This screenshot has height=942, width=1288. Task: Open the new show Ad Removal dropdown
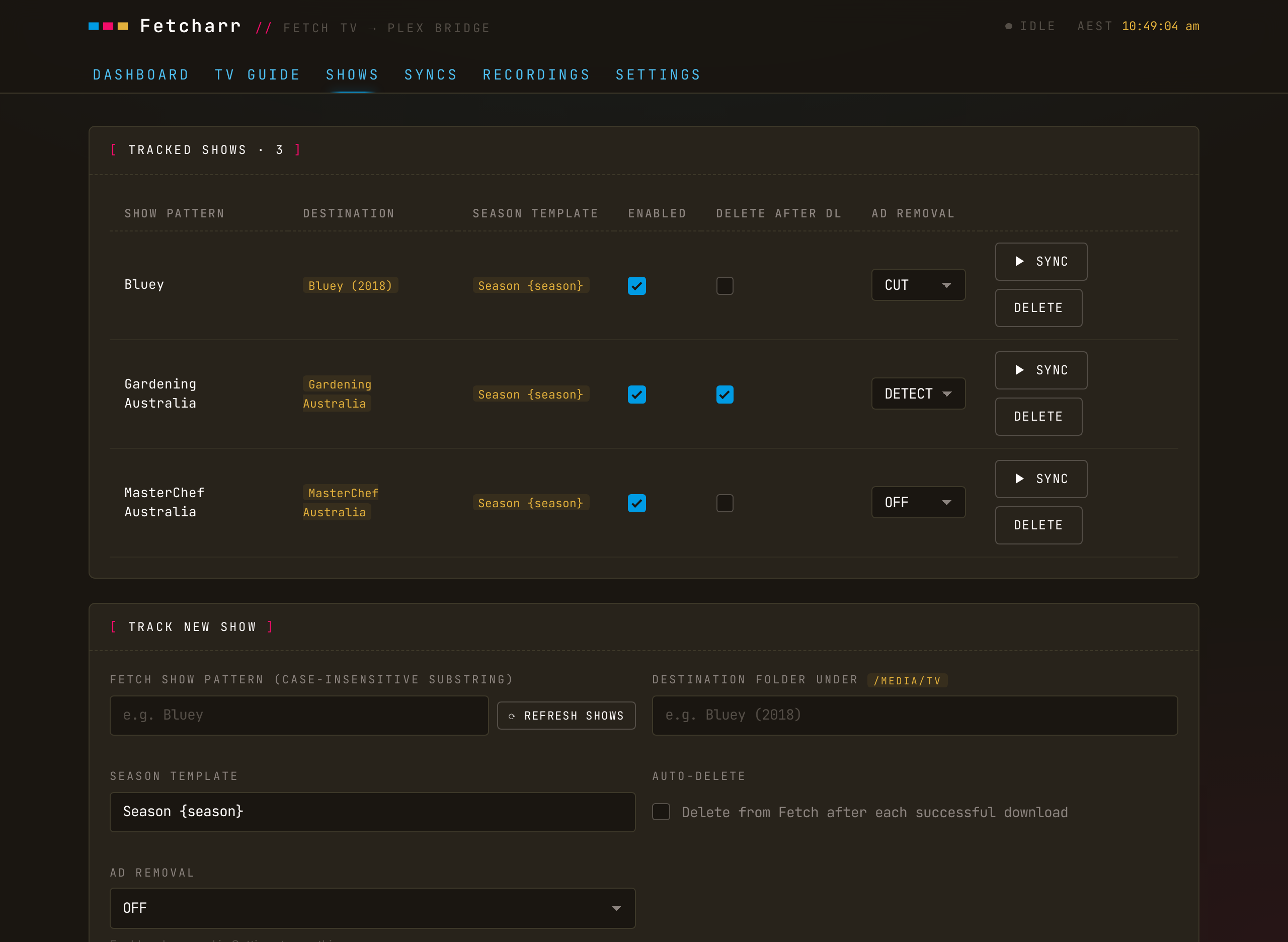372,908
